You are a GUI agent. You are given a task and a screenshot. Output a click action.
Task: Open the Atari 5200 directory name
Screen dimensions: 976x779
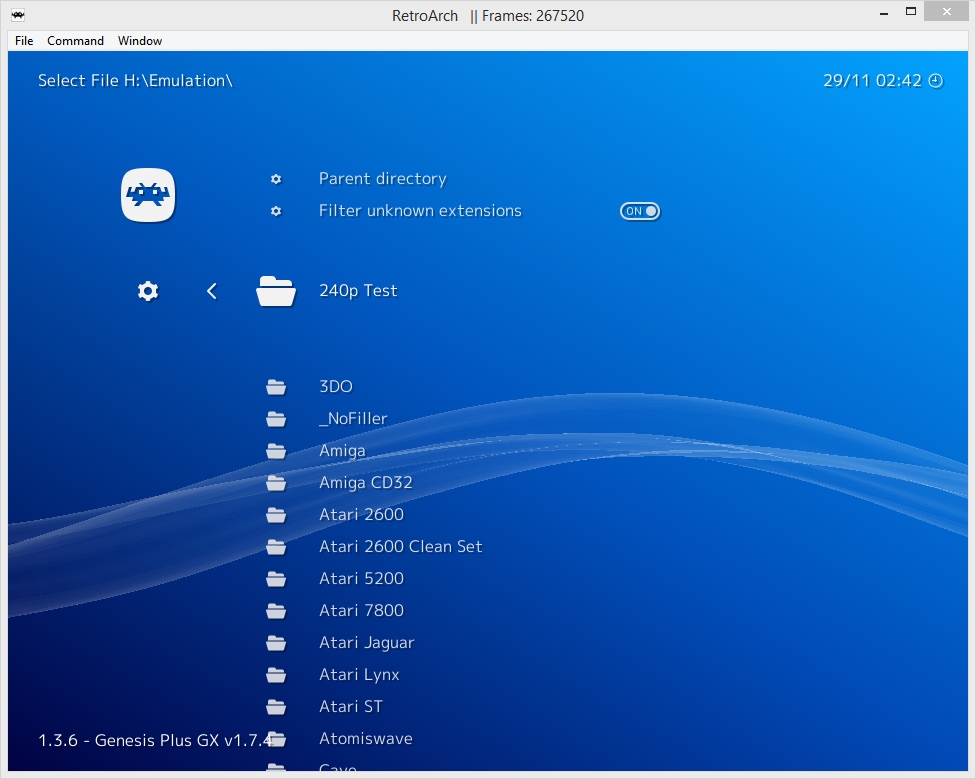362,579
